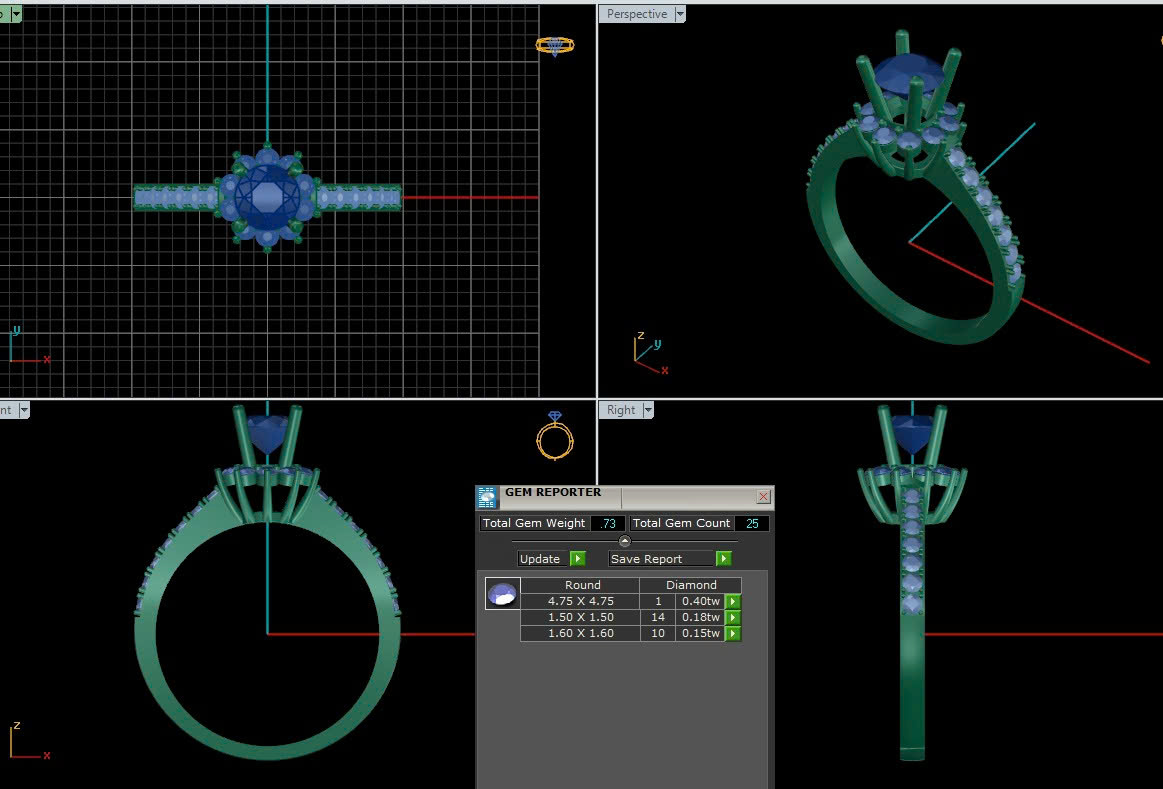
Task: Click the Update button
Action: tap(540, 559)
